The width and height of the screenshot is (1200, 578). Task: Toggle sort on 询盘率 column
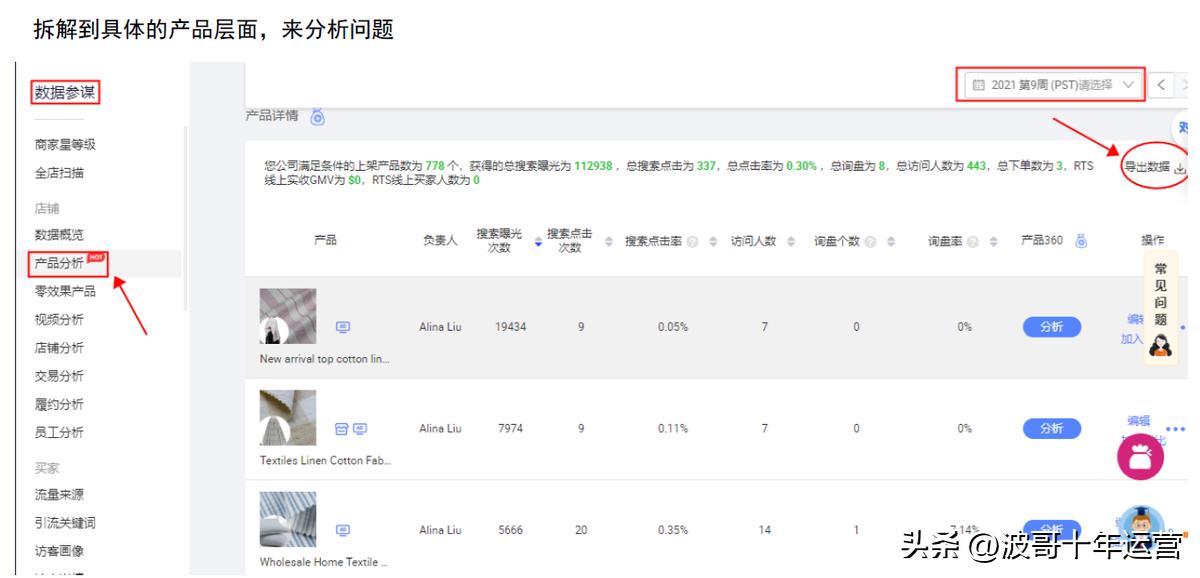[992, 242]
